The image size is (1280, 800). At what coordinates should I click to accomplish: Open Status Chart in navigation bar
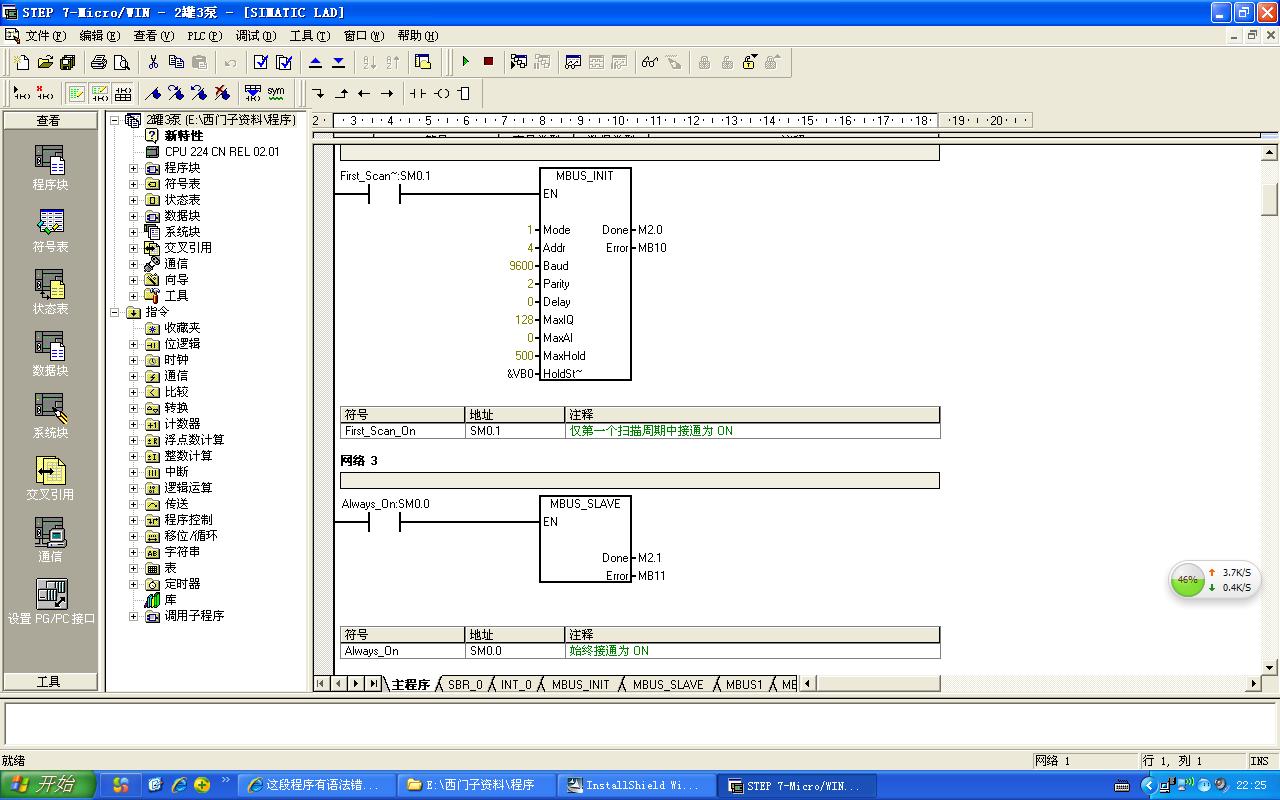[x=50, y=292]
